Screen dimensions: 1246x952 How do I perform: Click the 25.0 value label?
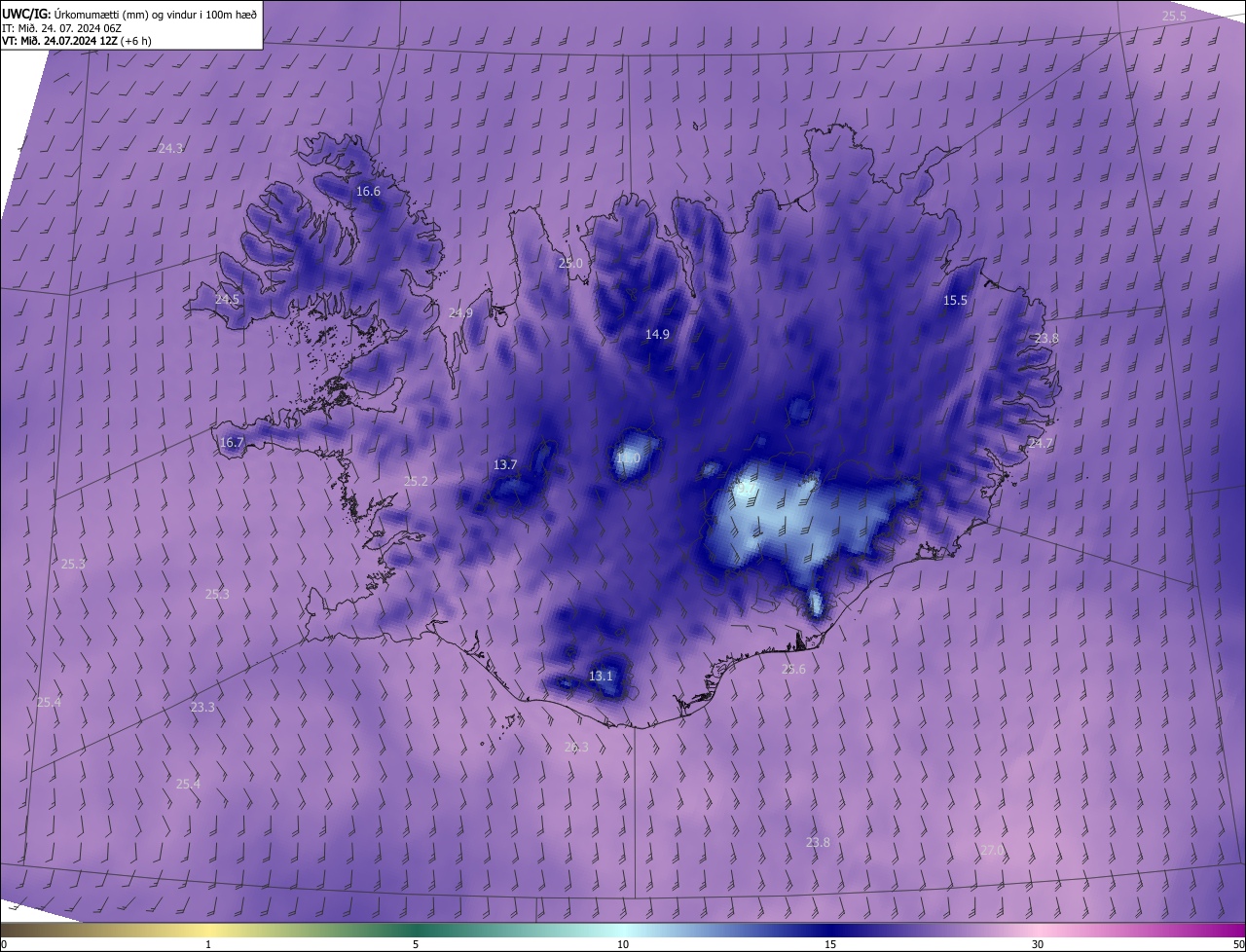point(570,263)
